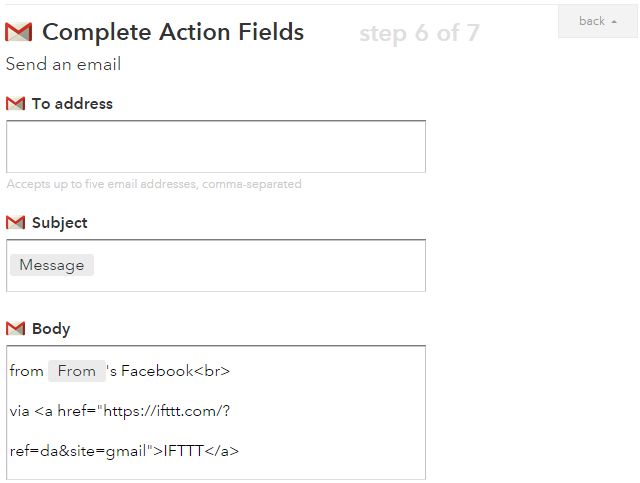Select the From ingredient tag in Body
640x483 pixels.
(77, 371)
